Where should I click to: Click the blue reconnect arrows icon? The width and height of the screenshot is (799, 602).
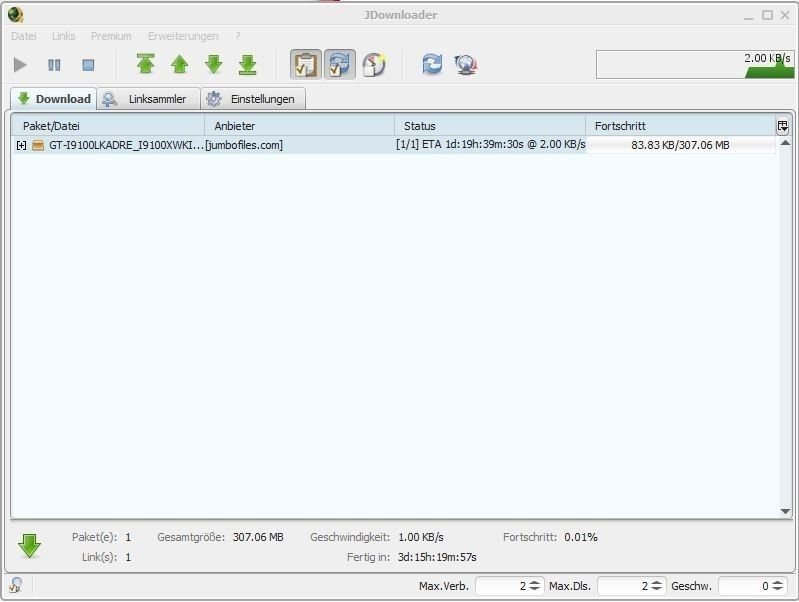coord(432,64)
